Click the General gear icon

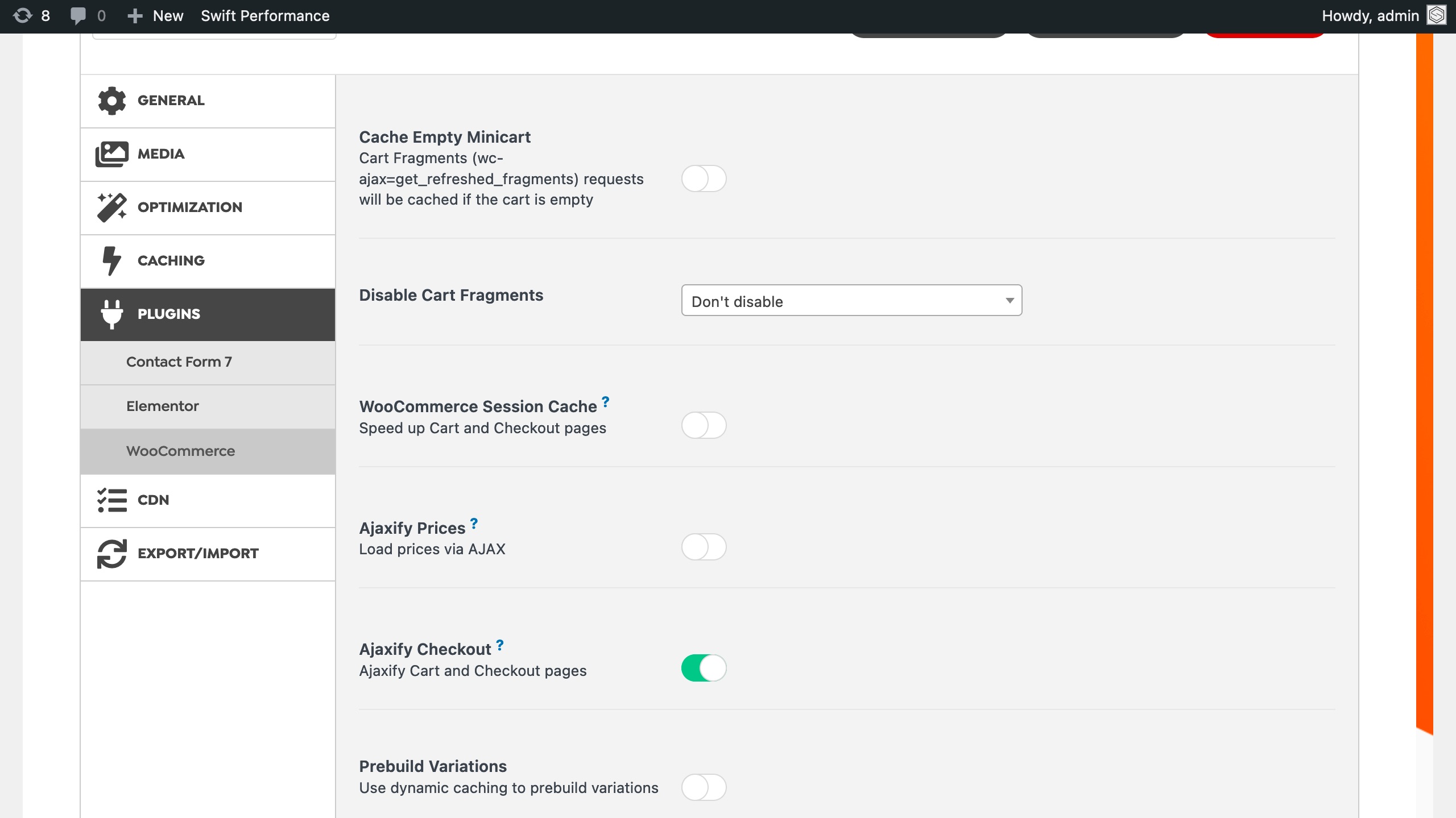(111, 101)
